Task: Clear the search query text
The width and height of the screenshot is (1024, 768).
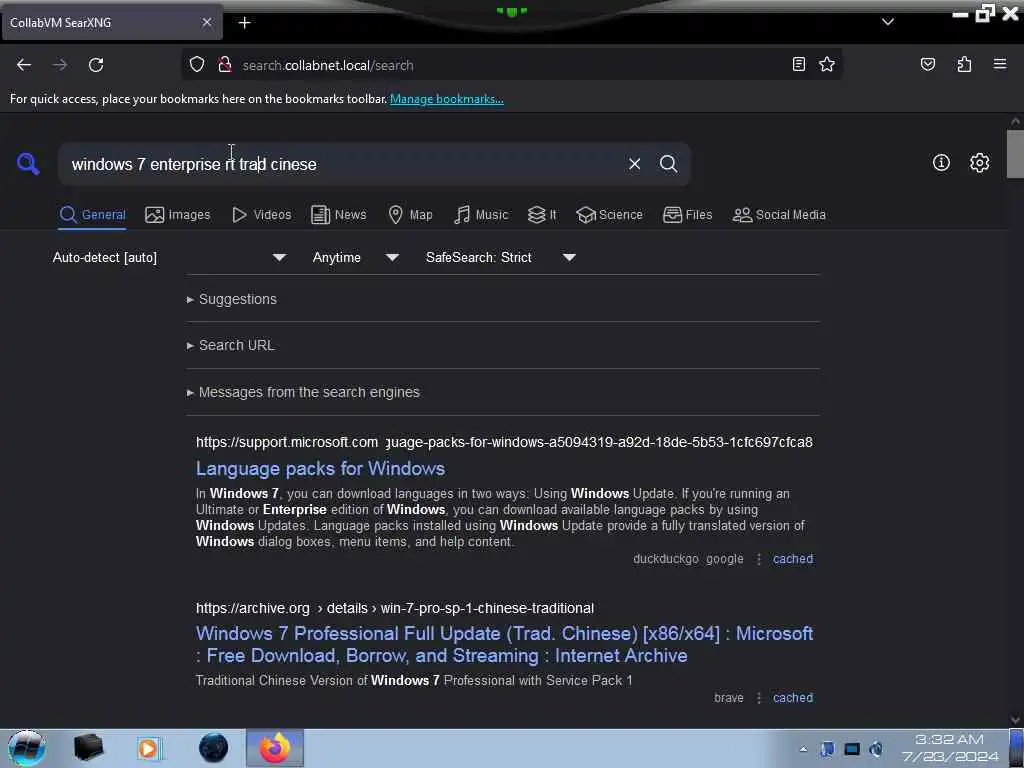Action: click(x=634, y=164)
